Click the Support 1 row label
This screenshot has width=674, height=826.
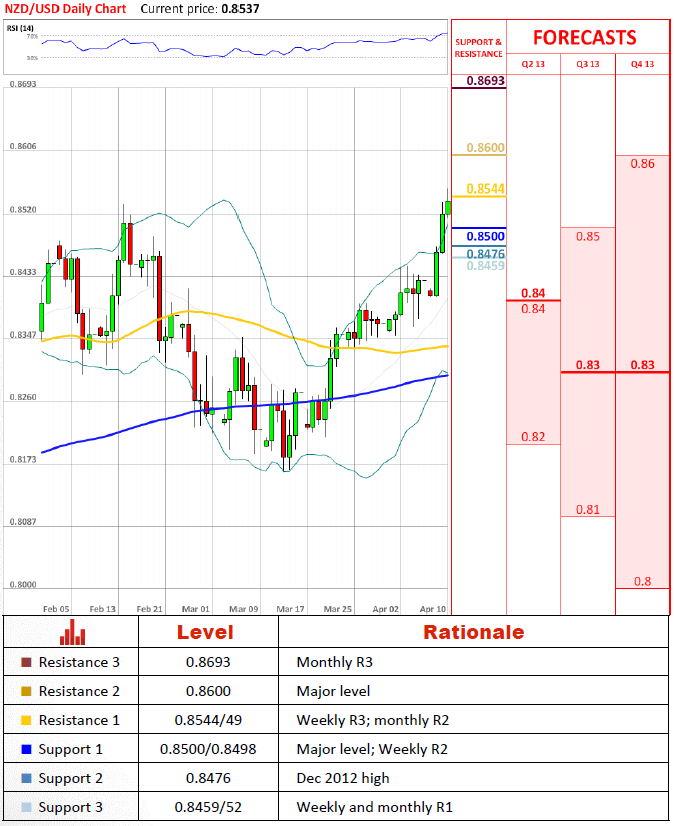coord(71,749)
